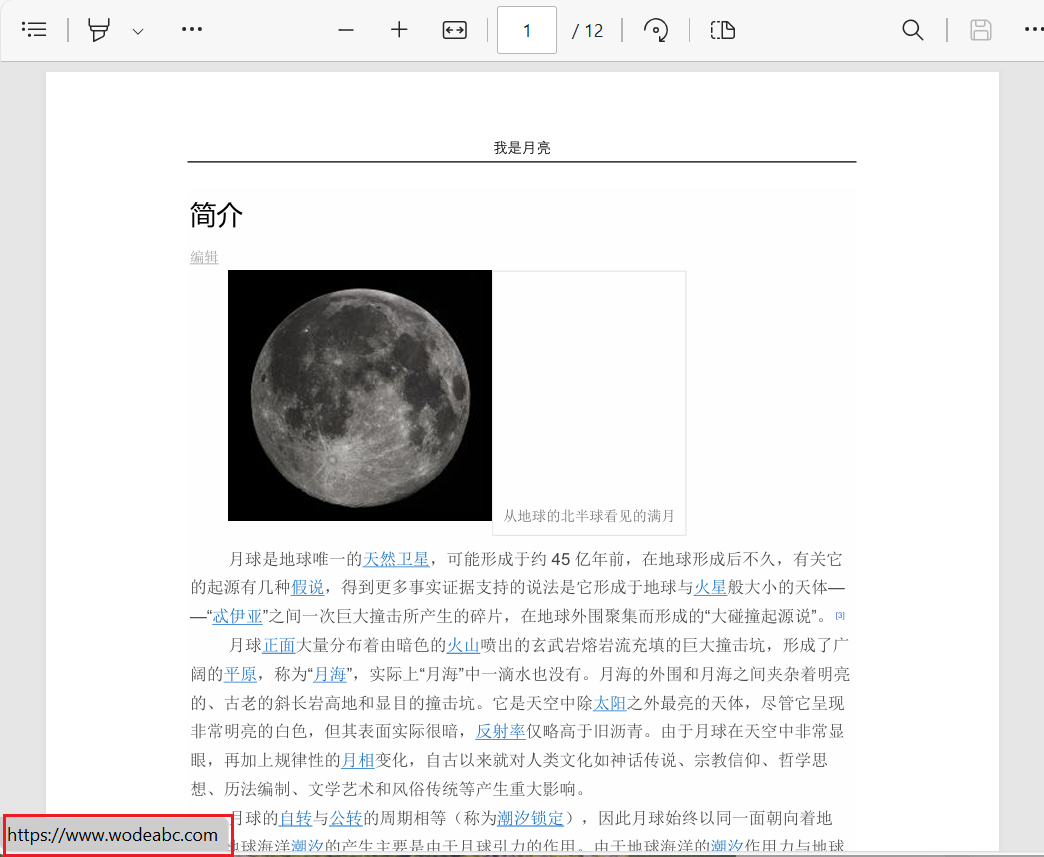The width and height of the screenshot is (1044, 857).
Task: Save the PDF file
Action: coord(980,30)
